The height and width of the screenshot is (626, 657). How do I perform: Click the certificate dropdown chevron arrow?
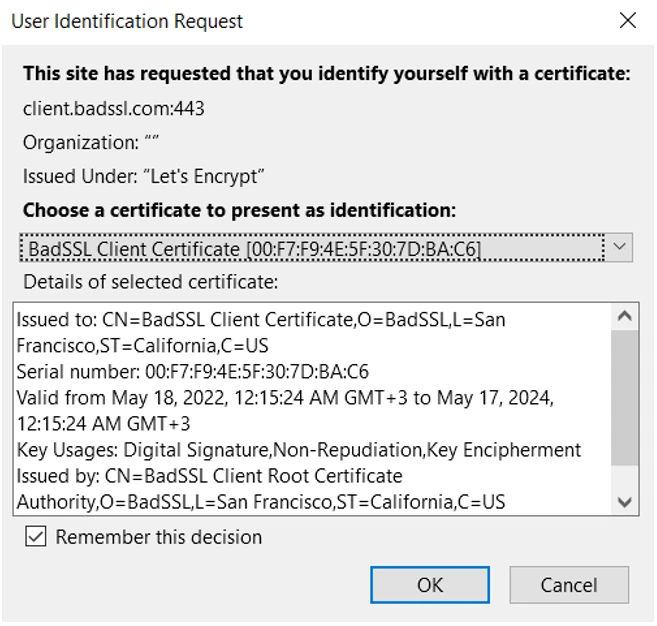[620, 247]
